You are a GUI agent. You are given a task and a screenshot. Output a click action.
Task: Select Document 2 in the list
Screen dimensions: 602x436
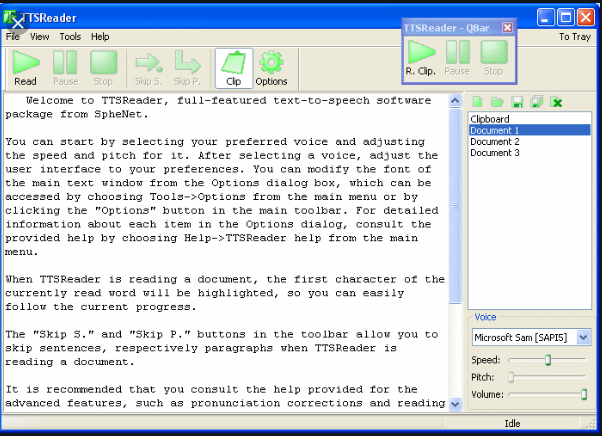coord(529,142)
